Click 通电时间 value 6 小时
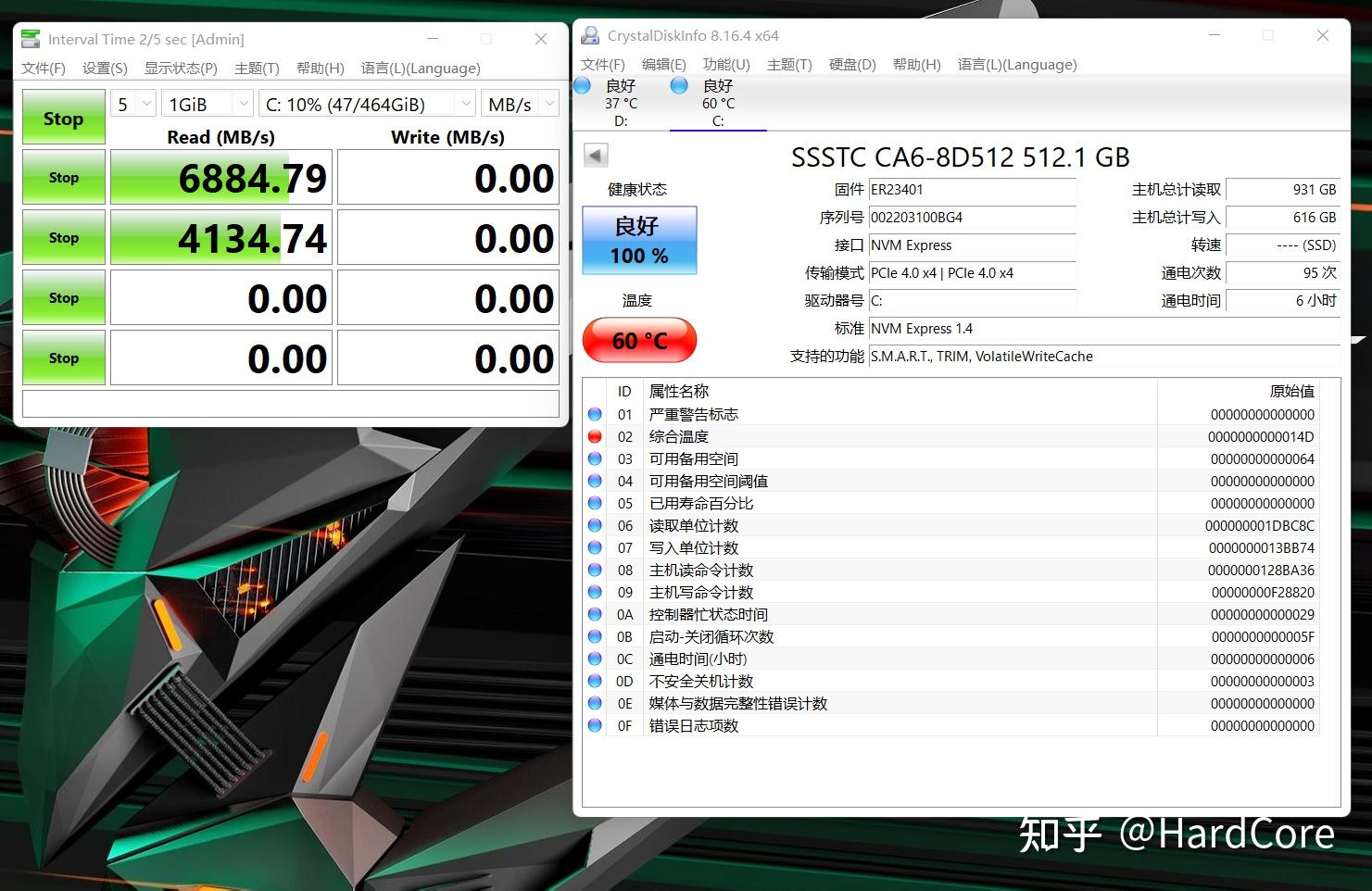Viewport: 1372px width, 891px height. click(x=1283, y=301)
